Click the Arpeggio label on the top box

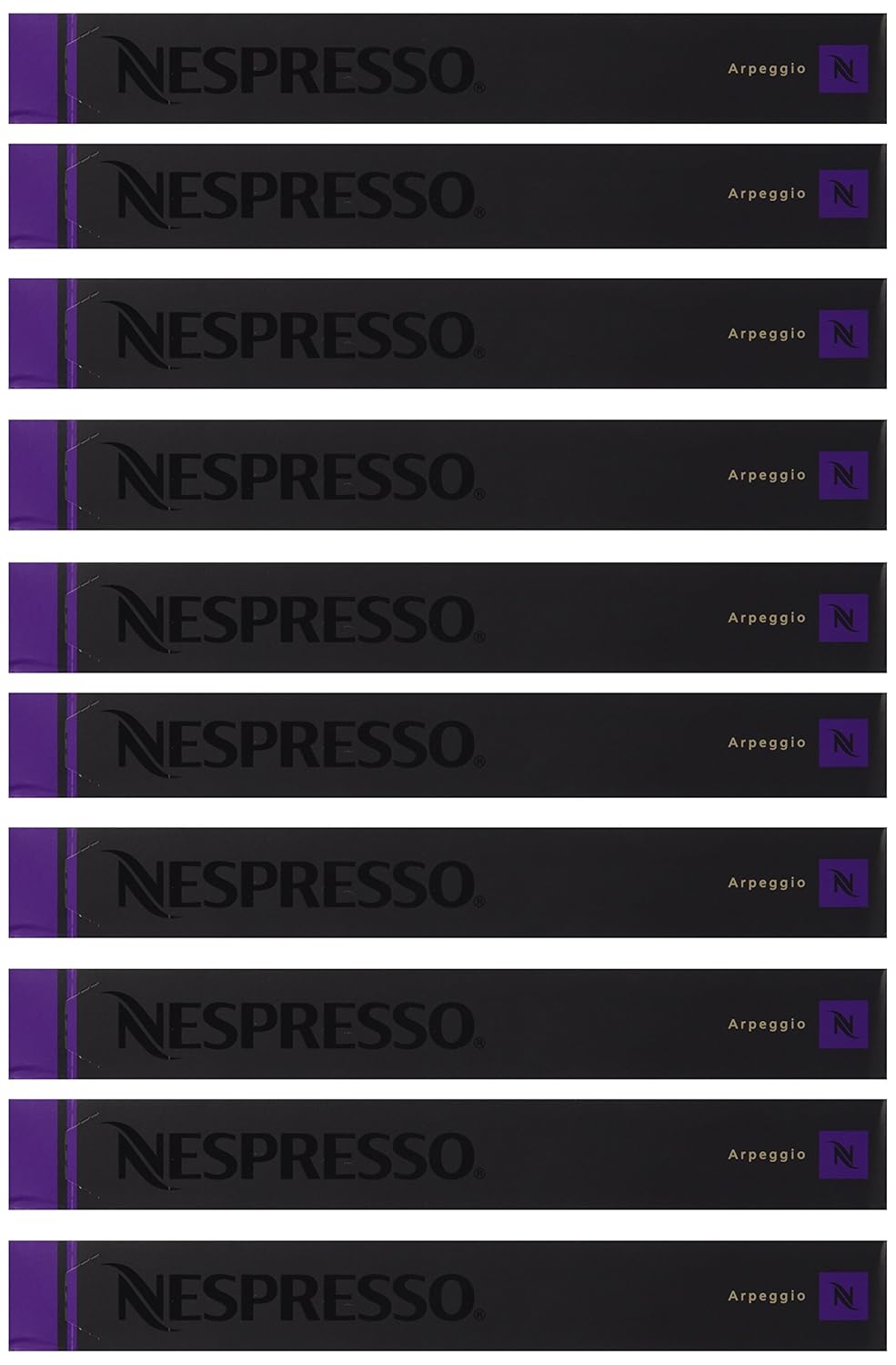[x=767, y=69]
